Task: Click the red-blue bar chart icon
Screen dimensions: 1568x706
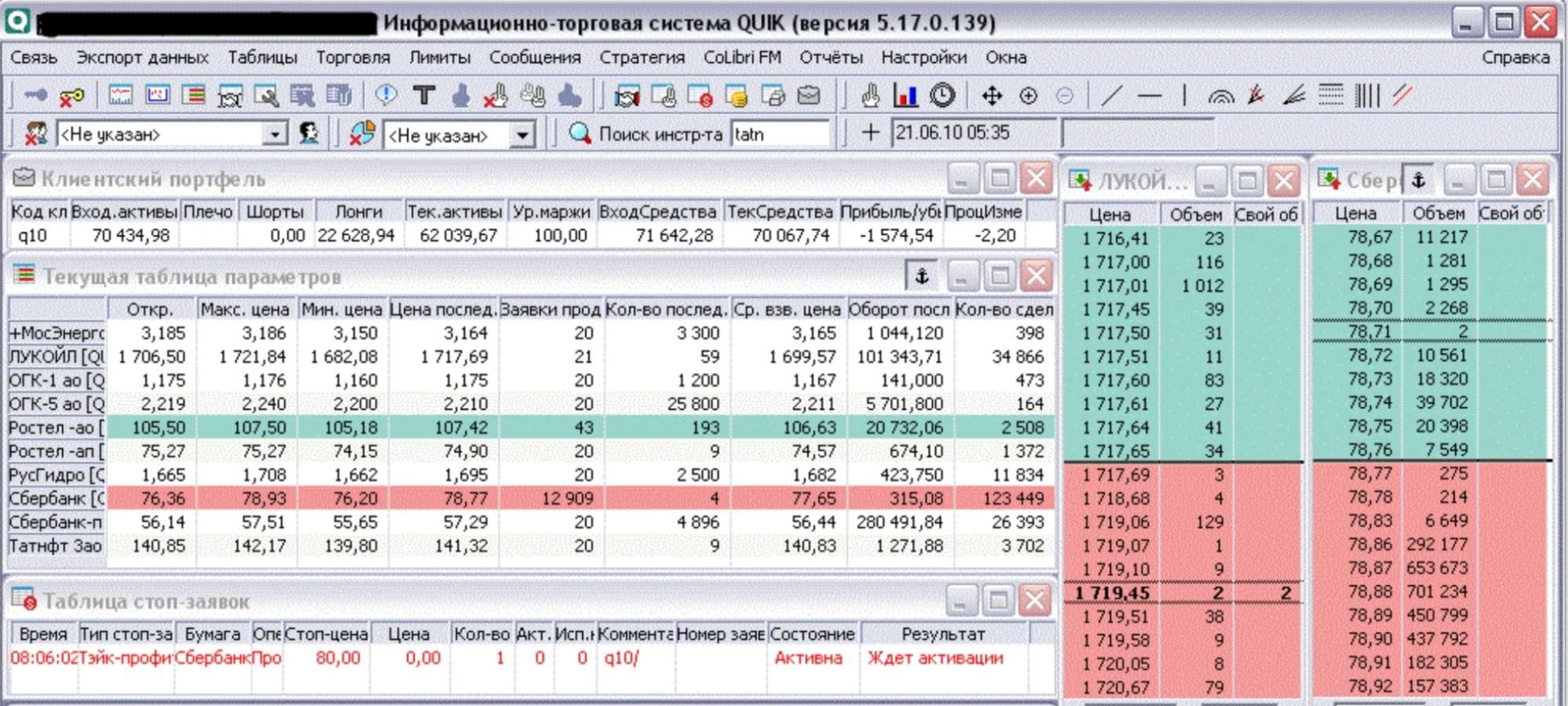Action: pos(905,96)
